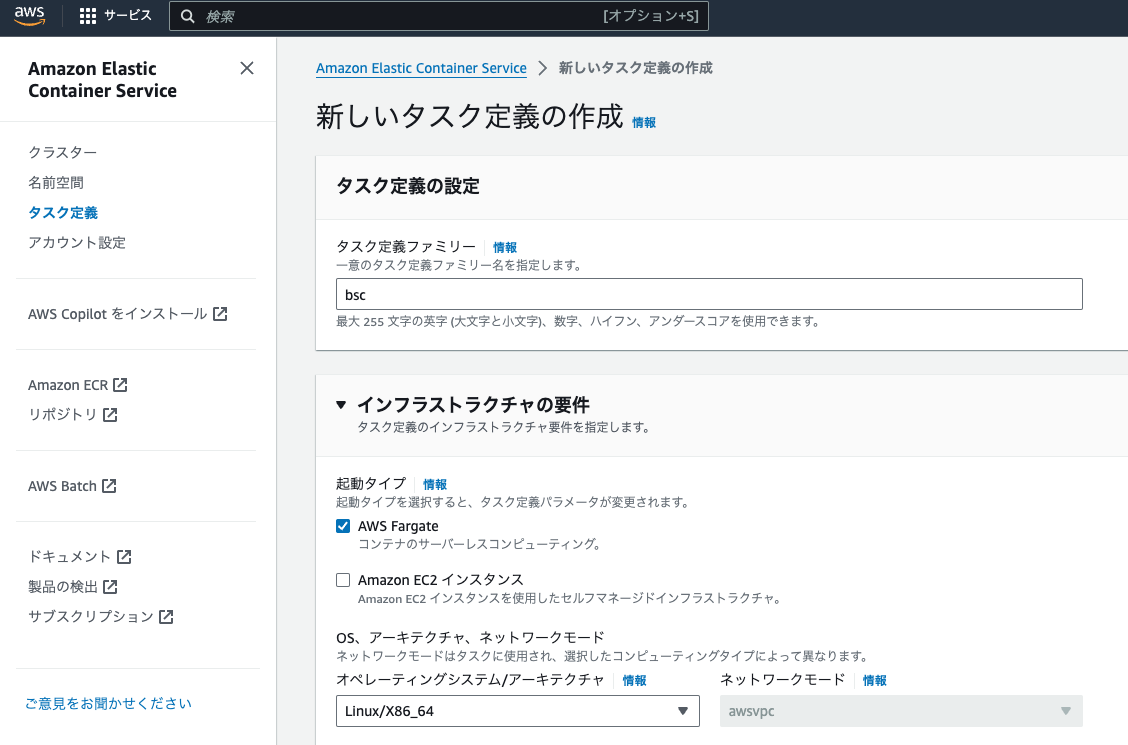Close the ECS sidebar with the X icon
This screenshot has height=745, width=1128.
coord(247,68)
